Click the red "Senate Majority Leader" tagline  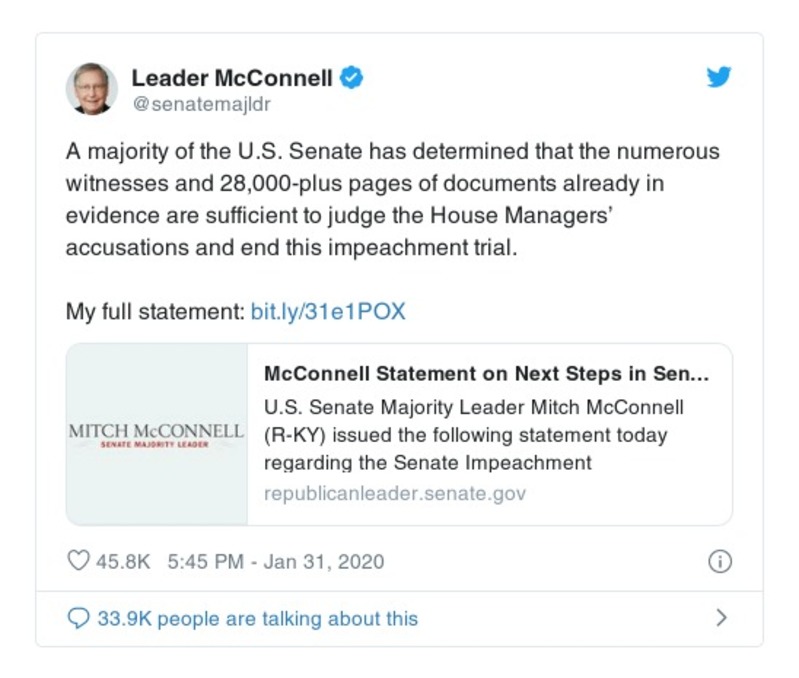point(156,444)
